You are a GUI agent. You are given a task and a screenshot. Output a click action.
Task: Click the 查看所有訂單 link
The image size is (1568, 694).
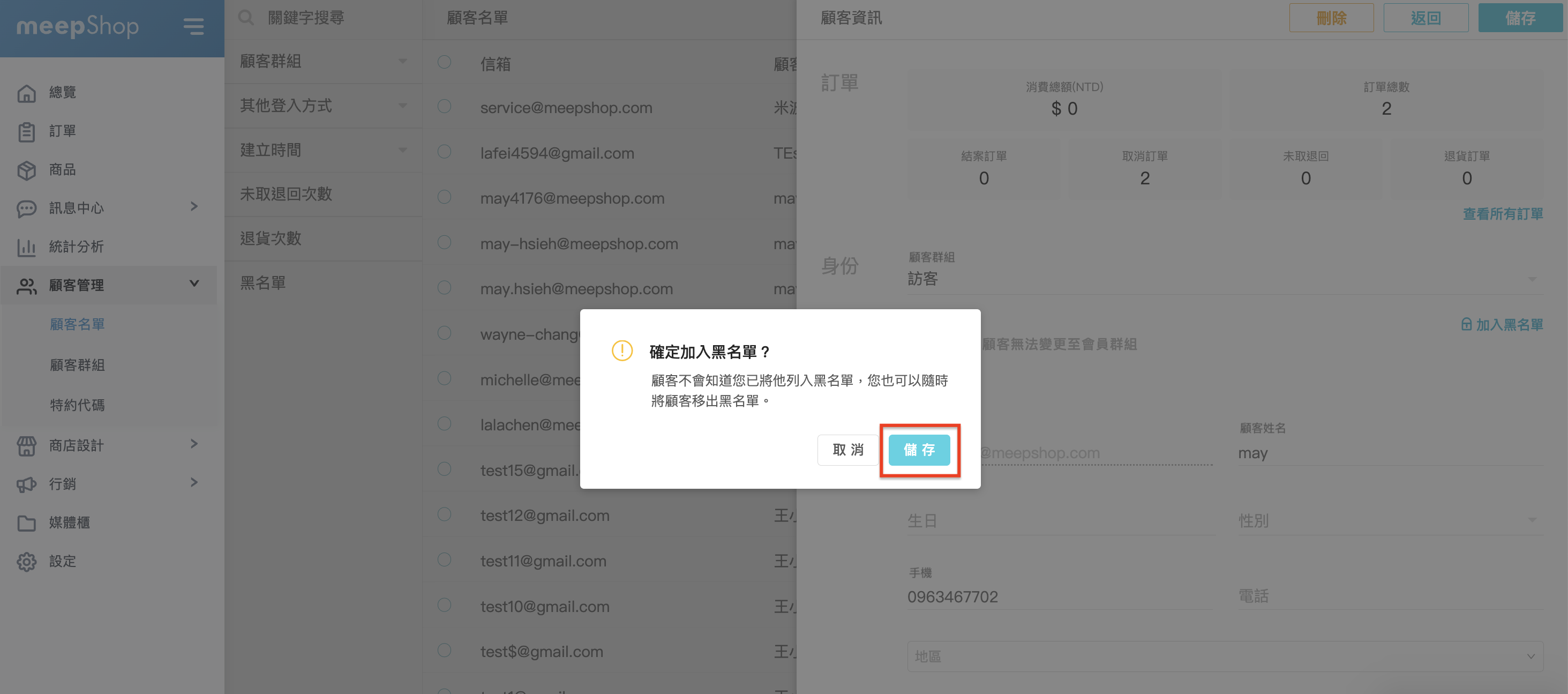click(x=1502, y=214)
